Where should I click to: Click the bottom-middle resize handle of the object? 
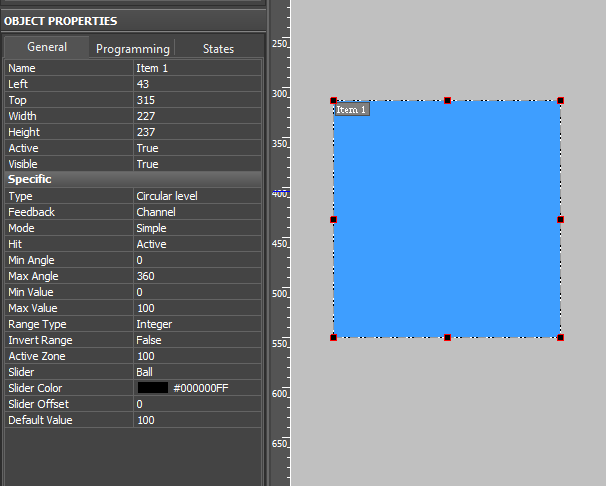pyautogui.click(x=447, y=337)
